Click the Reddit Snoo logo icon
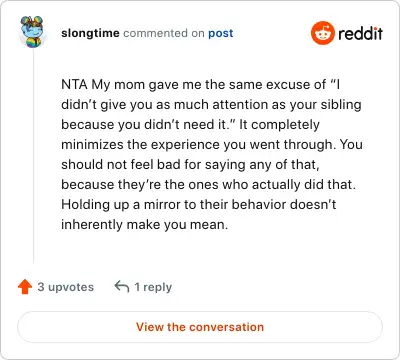Image resolution: width=400 pixels, height=360 pixels. coord(322,33)
